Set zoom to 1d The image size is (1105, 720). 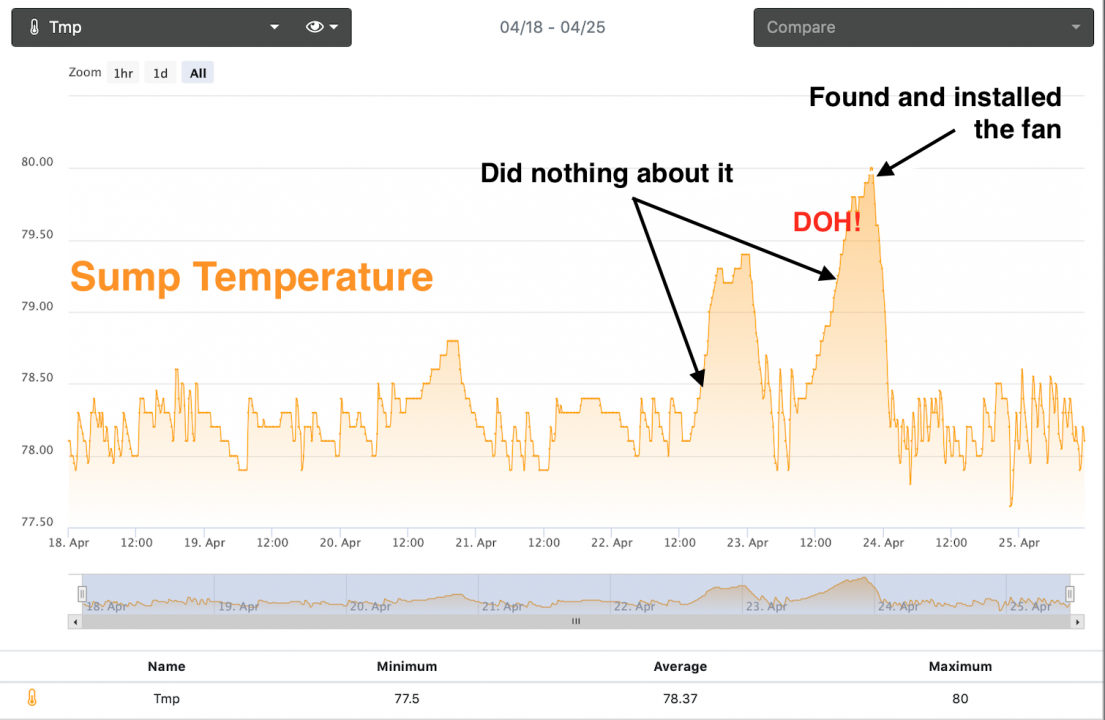160,73
